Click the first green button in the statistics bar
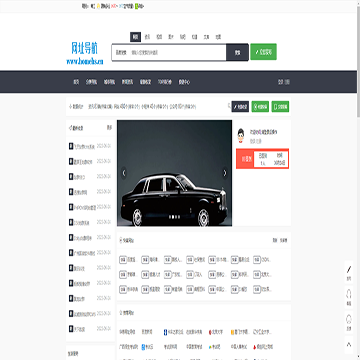The image size is (360, 360). coord(260,107)
